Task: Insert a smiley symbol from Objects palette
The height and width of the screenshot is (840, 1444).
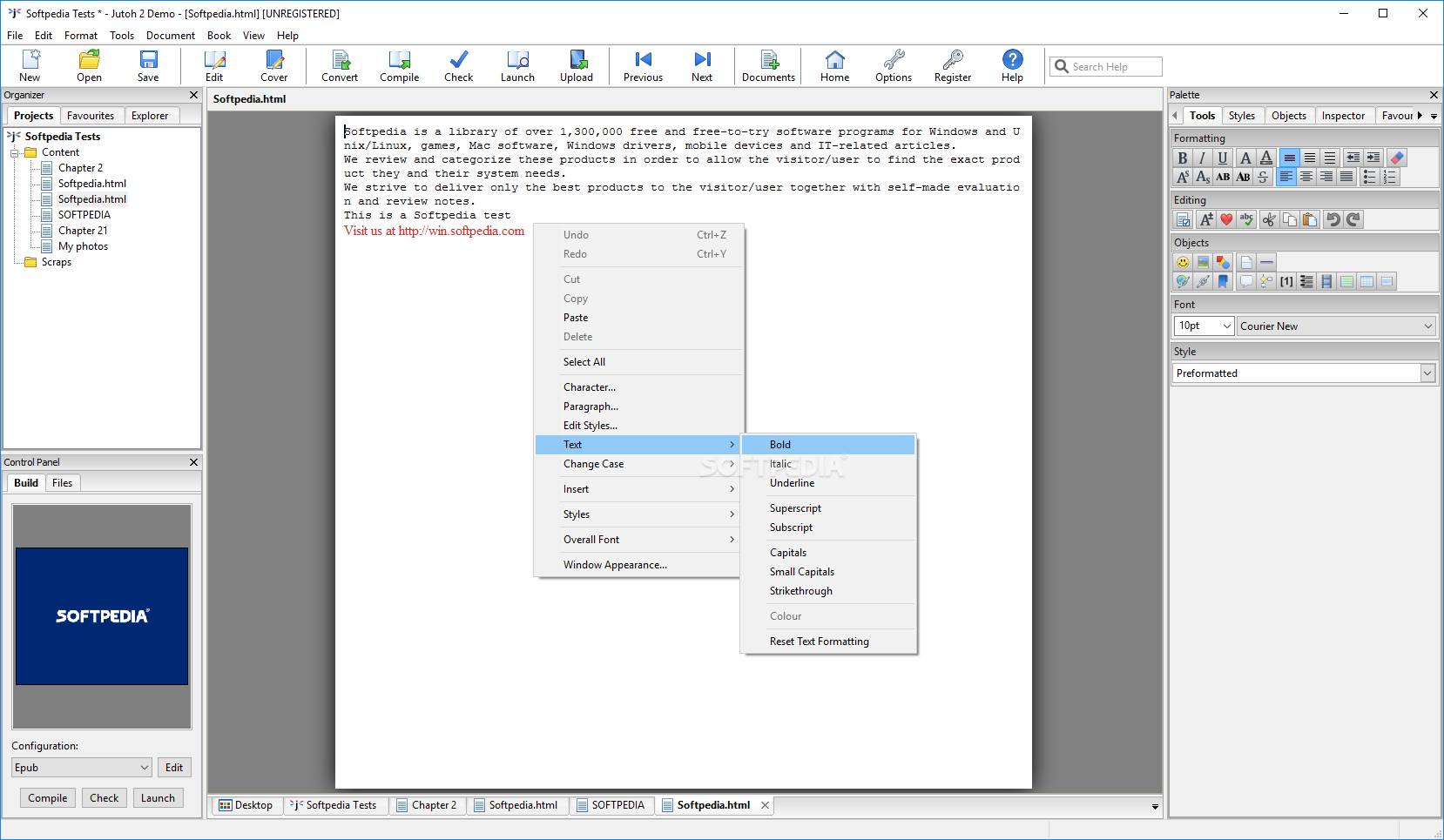Action: [1183, 262]
